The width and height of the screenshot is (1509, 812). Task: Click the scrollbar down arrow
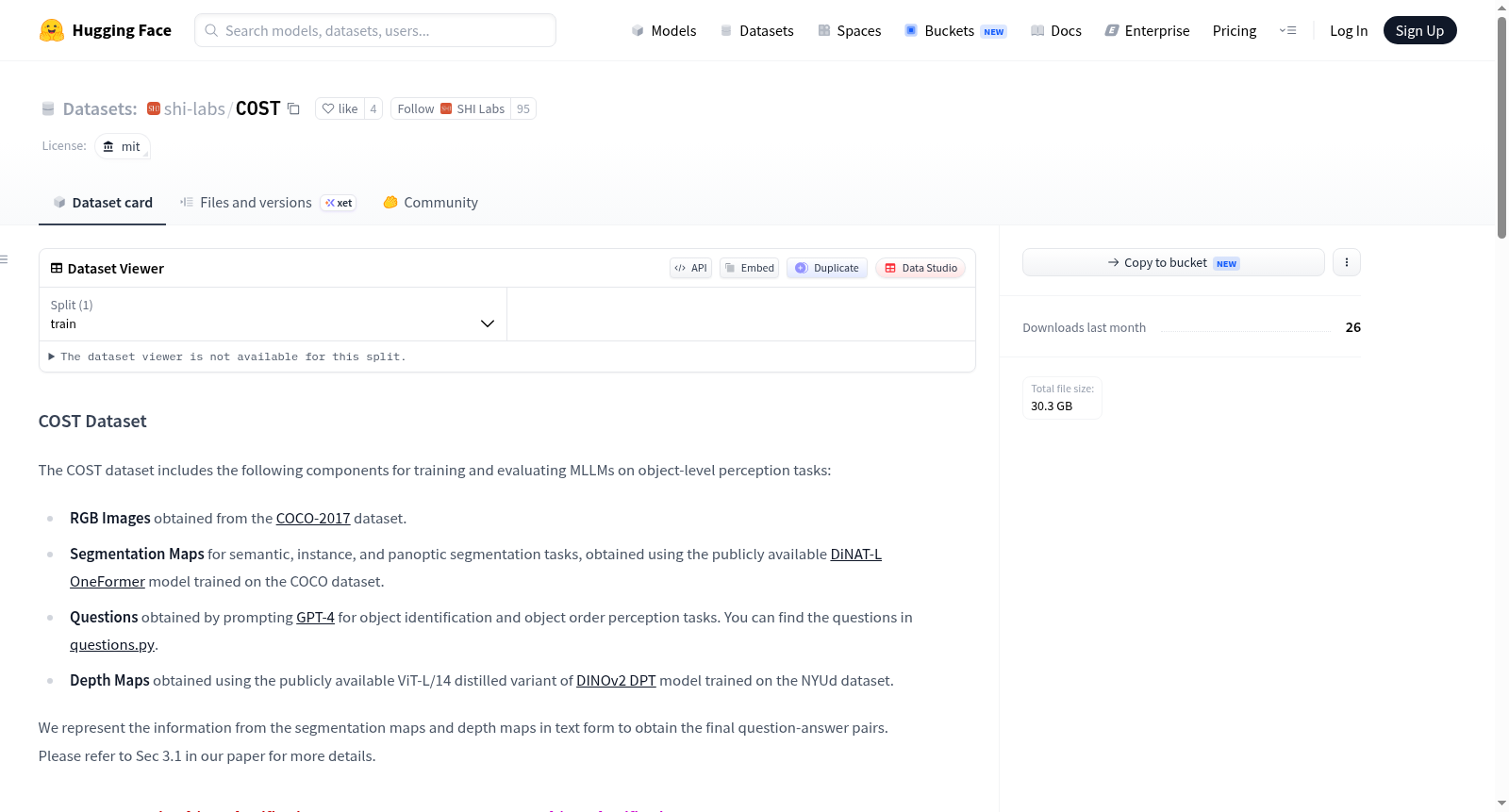[x=1501, y=804]
